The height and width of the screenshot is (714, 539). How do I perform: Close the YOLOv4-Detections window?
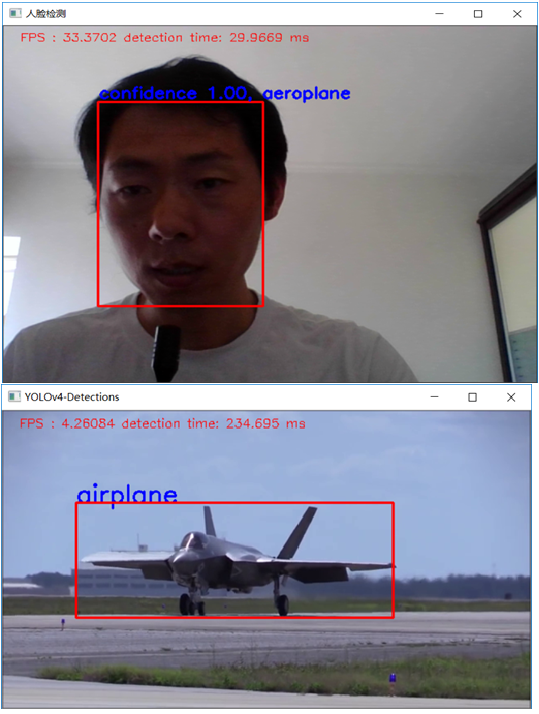click(x=511, y=397)
